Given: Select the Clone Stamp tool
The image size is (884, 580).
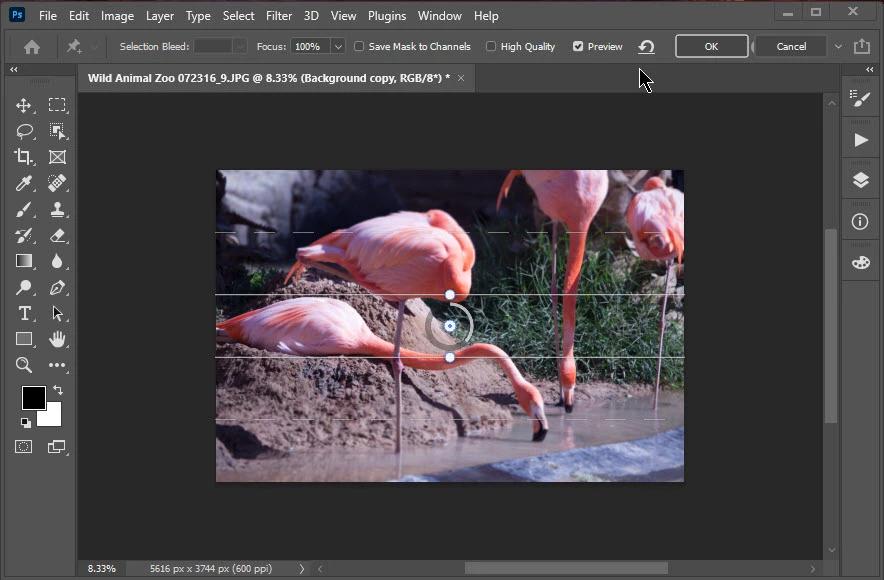Looking at the screenshot, I should (57, 209).
